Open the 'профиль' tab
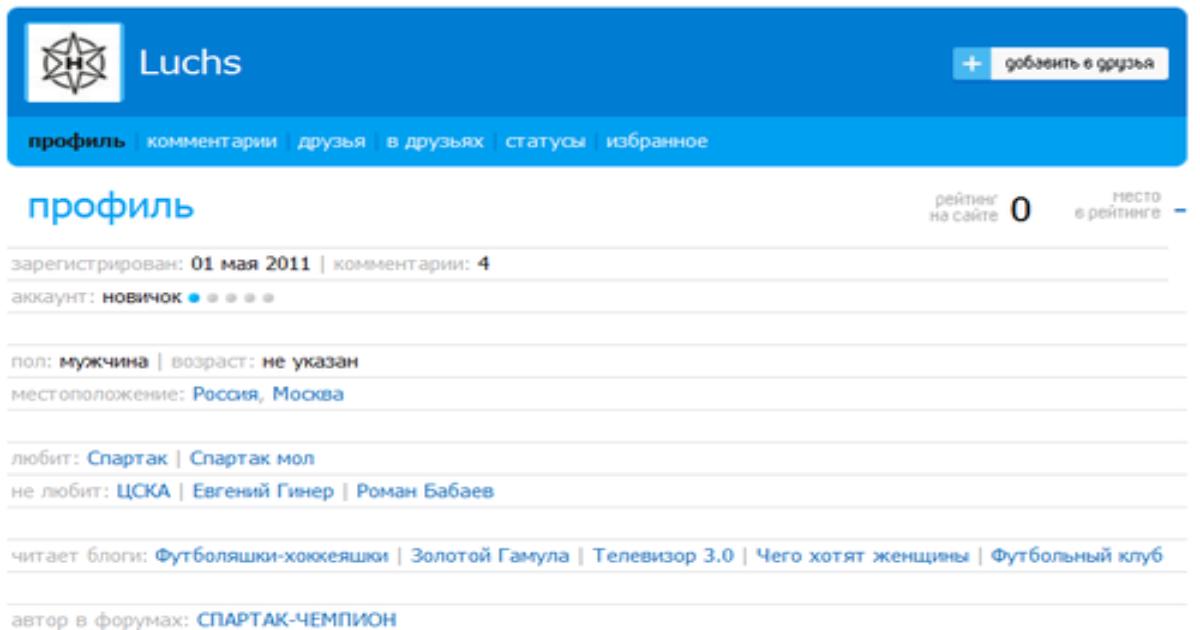1200x630 pixels. tap(76, 142)
